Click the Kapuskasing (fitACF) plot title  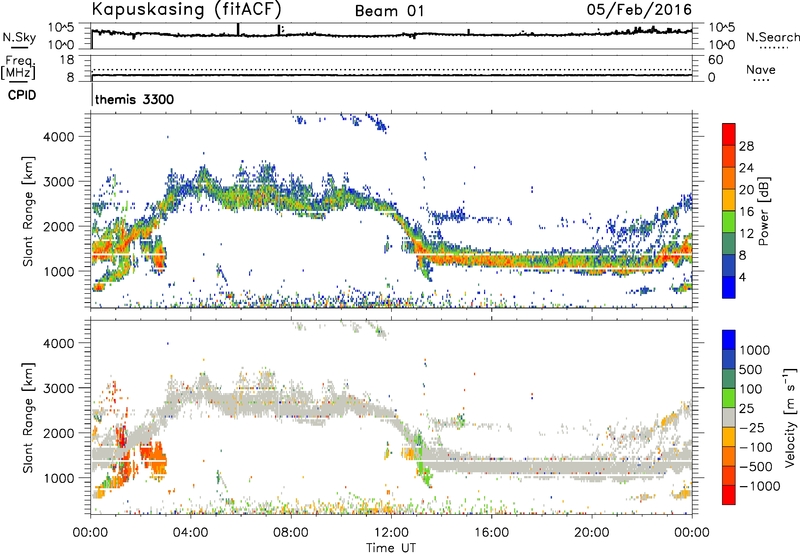point(186,9)
